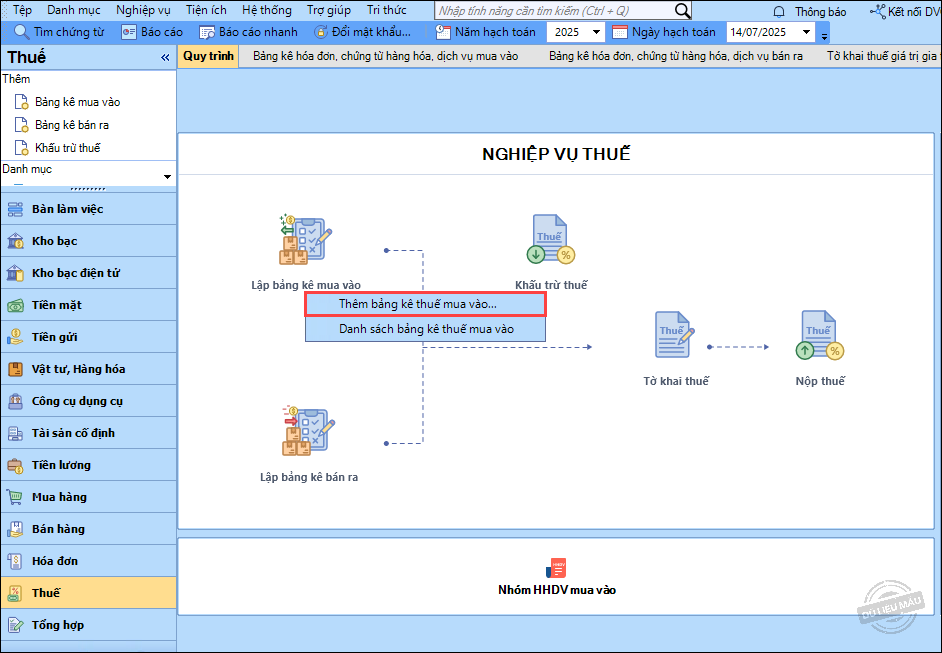Click the Thông báo bell icon
Image resolution: width=942 pixels, height=653 pixels.
pyautogui.click(x=779, y=11)
